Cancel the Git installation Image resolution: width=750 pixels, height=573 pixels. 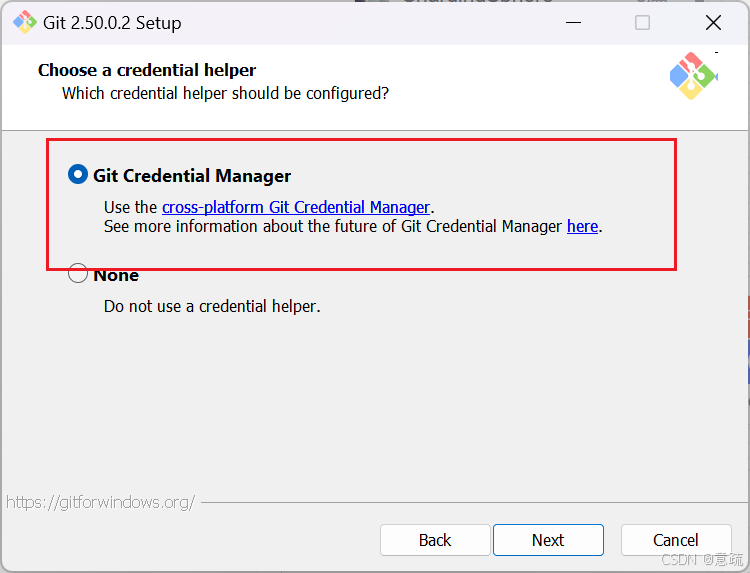[676, 540]
